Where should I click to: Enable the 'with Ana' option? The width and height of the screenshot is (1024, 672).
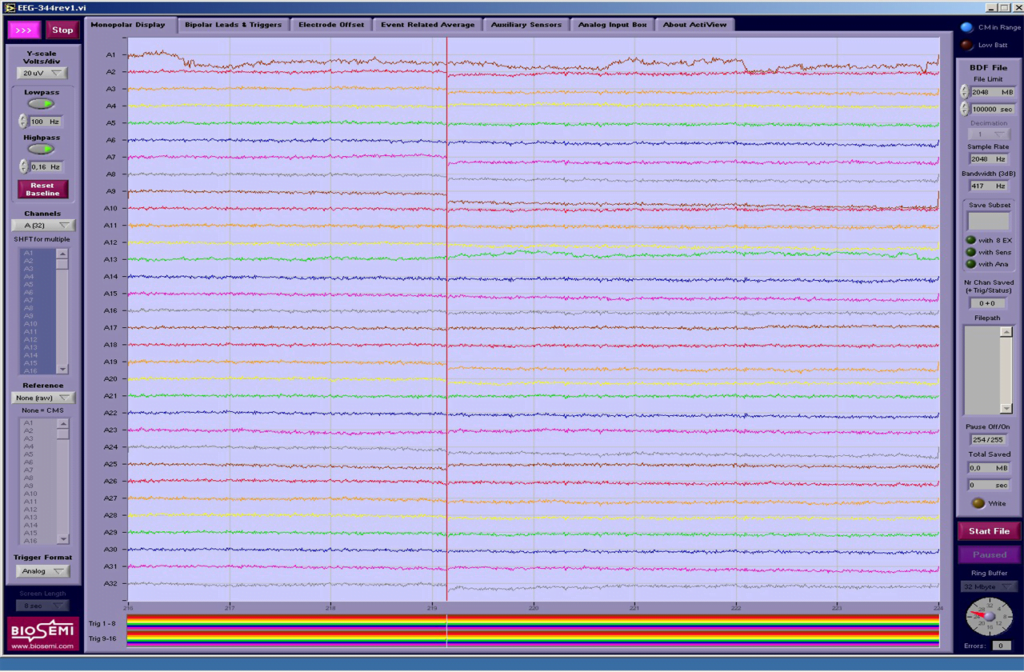click(x=971, y=264)
